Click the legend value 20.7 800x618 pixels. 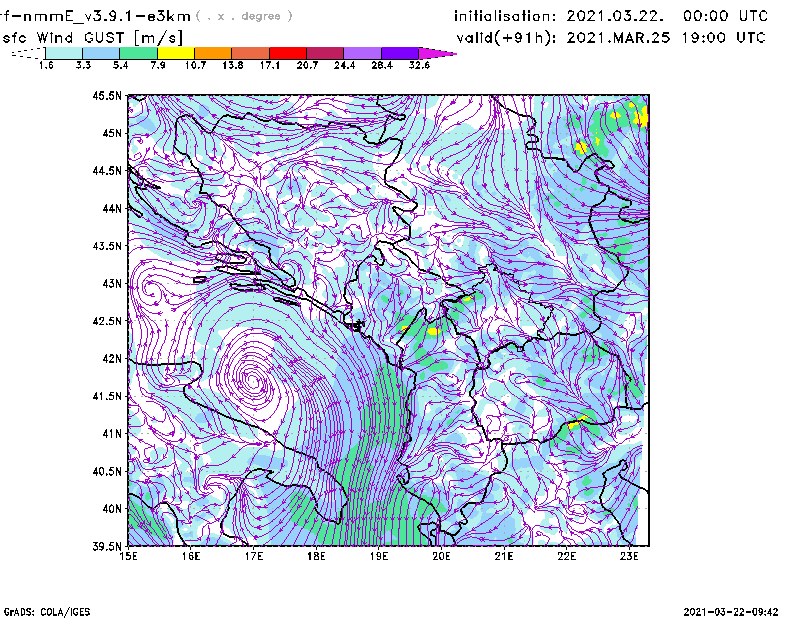pyautogui.click(x=307, y=65)
